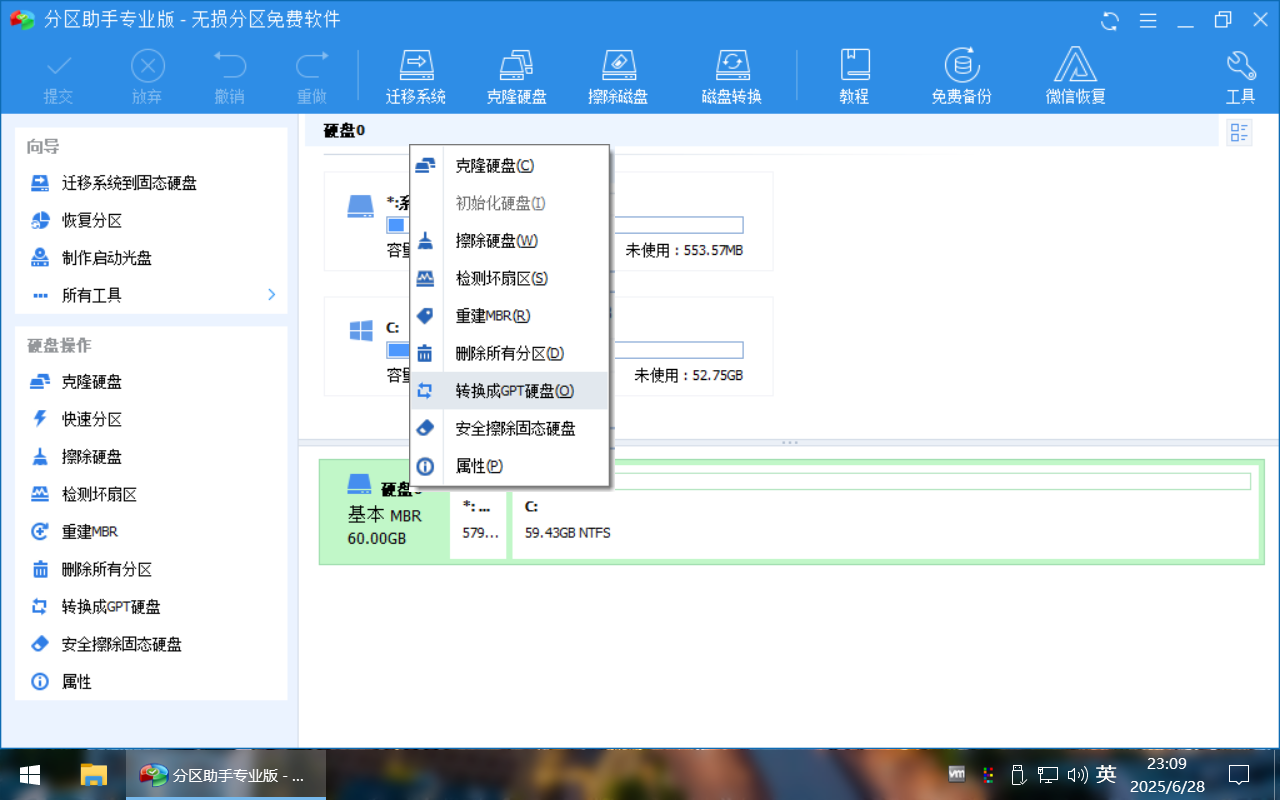Select the 擦除磁盘 toolbar icon
The width and height of the screenshot is (1280, 800).
click(x=618, y=76)
